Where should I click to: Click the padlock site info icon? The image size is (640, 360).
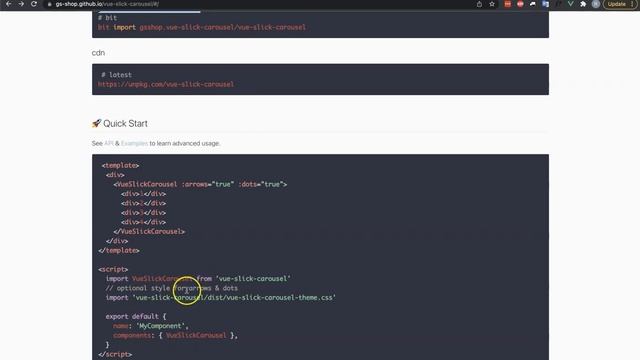click(49, 4)
